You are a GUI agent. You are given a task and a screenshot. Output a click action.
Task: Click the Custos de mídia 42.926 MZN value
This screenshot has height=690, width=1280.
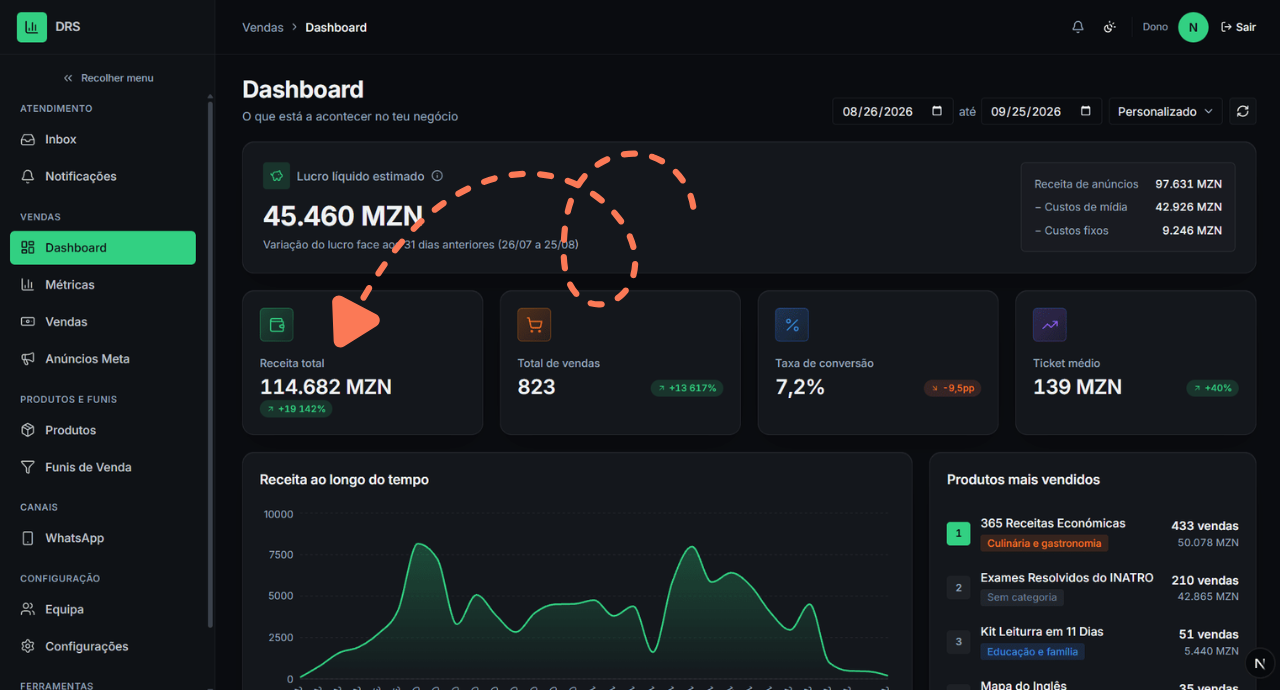click(x=1188, y=207)
